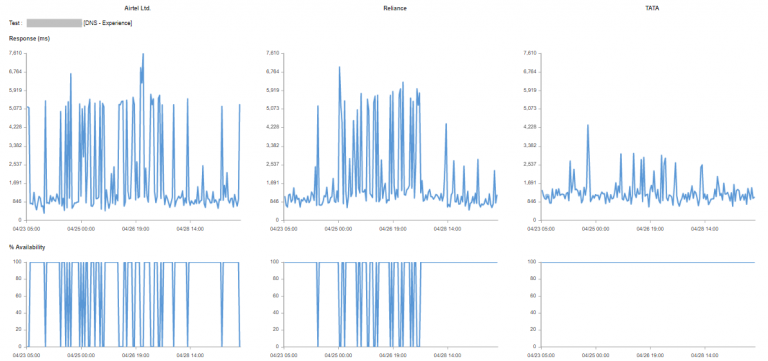Click 80 on Reliance availability y-axis

coord(276,279)
